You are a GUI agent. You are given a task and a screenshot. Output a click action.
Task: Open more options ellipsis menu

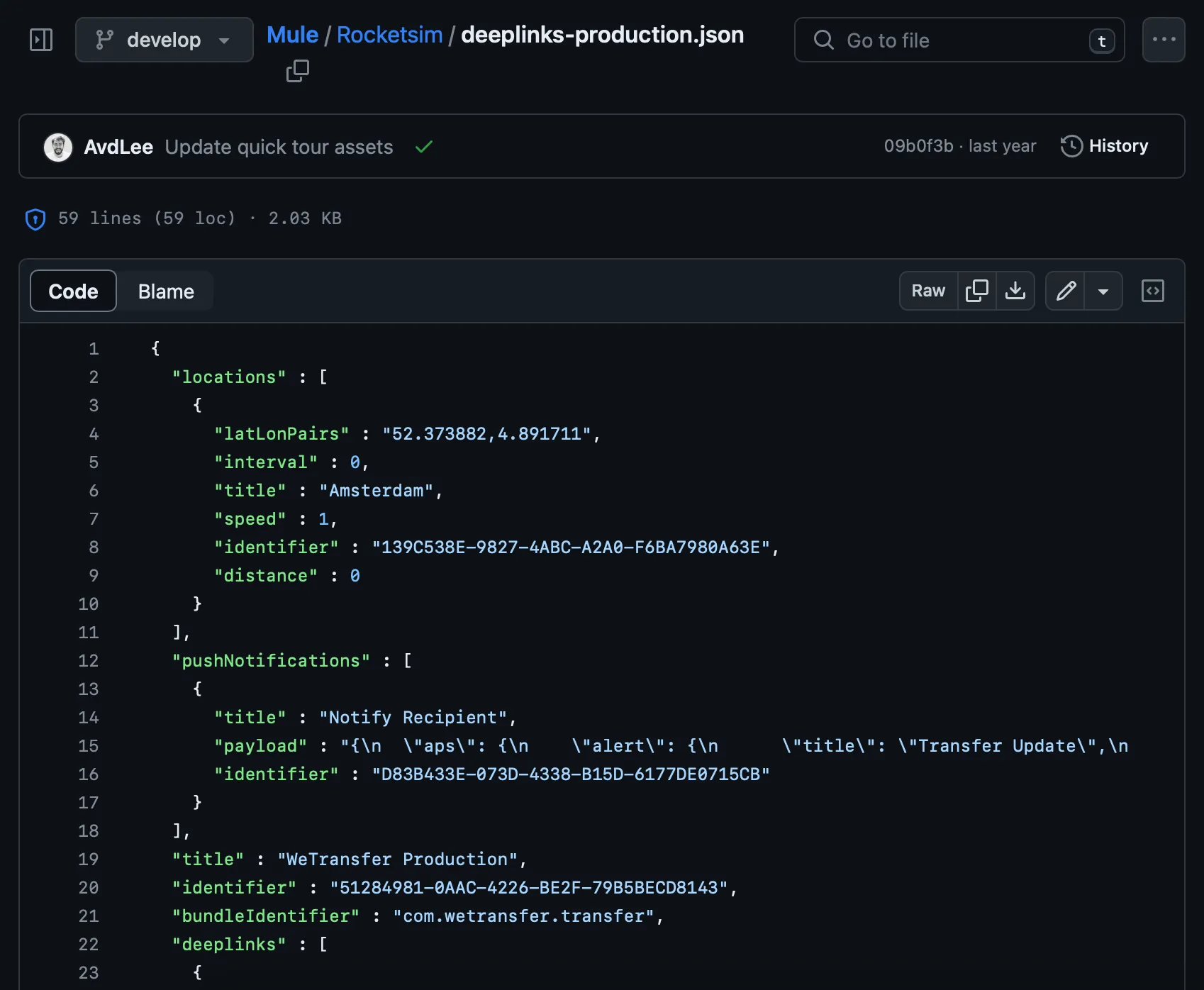(x=1163, y=40)
